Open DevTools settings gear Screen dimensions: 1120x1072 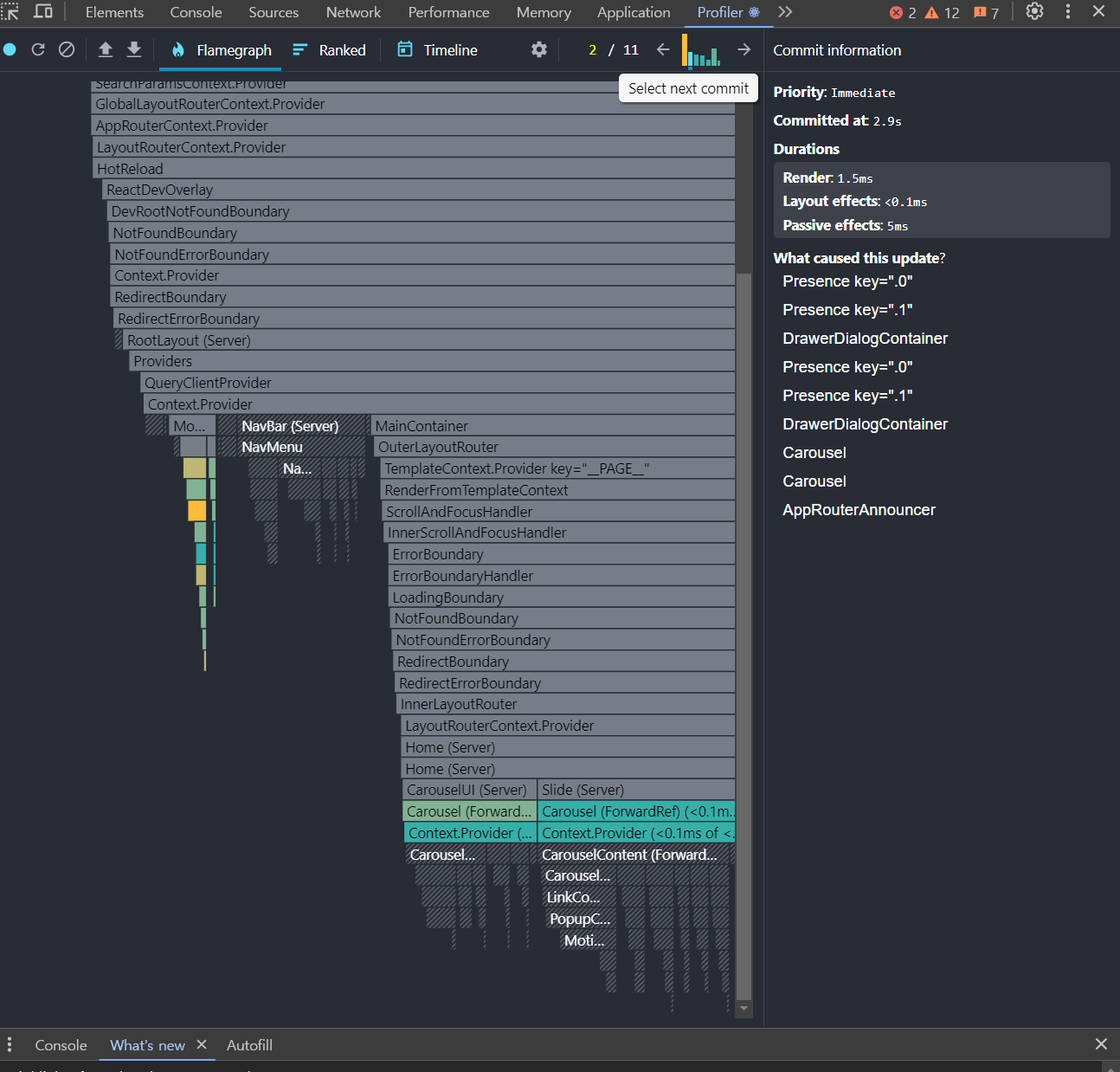1034,12
